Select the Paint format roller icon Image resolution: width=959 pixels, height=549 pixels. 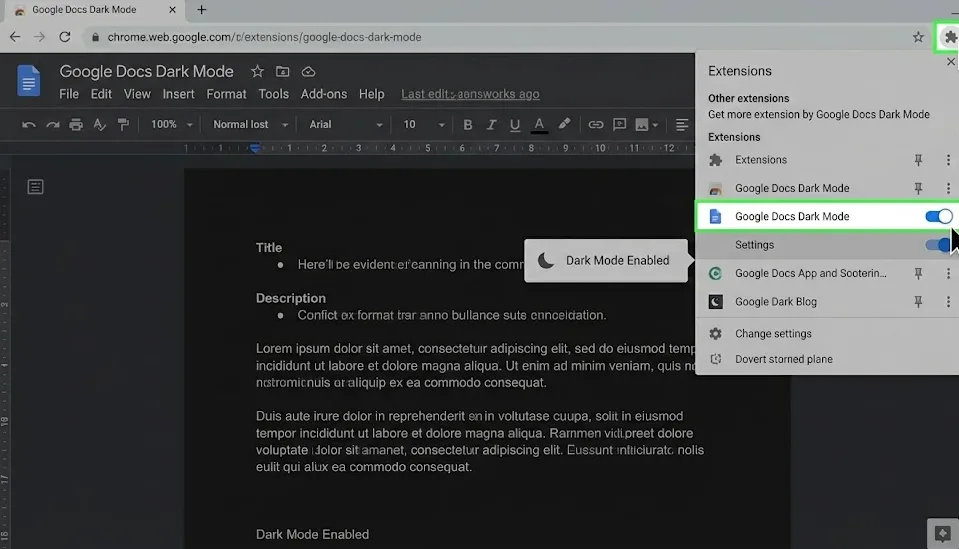tap(123, 125)
